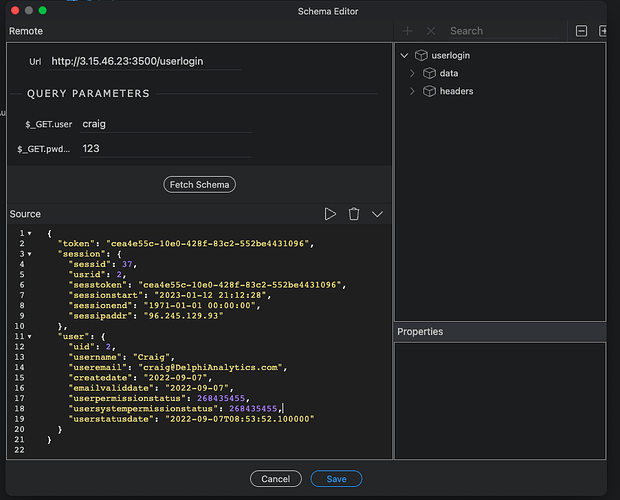Fold code at line 1 arrow
This screenshot has height=500, width=620.
tap(30, 234)
